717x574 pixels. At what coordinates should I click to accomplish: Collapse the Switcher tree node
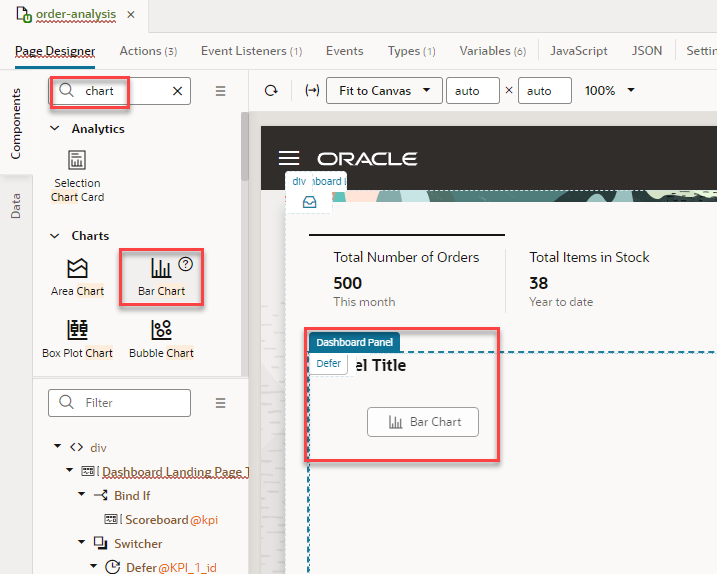(x=81, y=542)
